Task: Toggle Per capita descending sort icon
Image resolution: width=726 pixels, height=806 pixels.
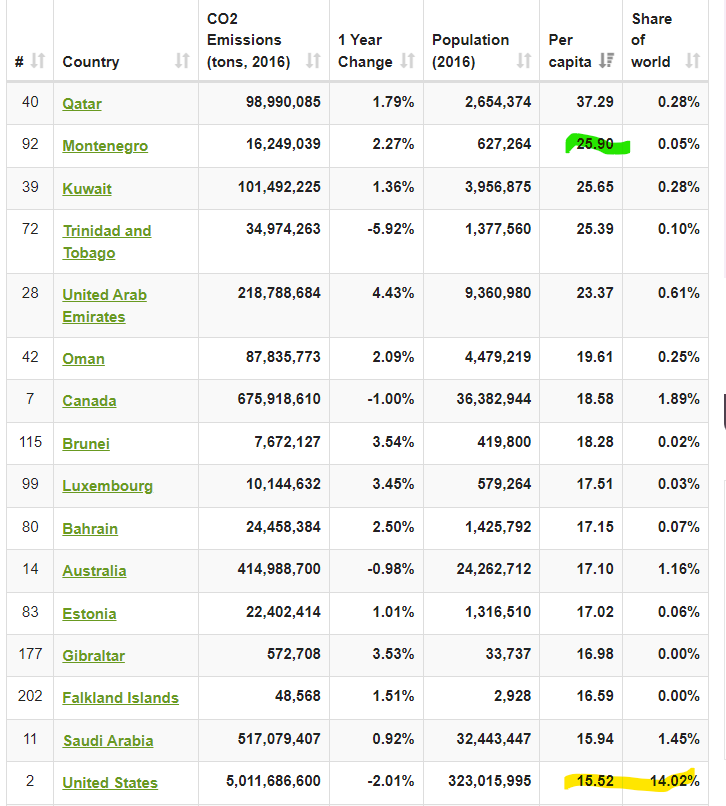Action: point(607,61)
